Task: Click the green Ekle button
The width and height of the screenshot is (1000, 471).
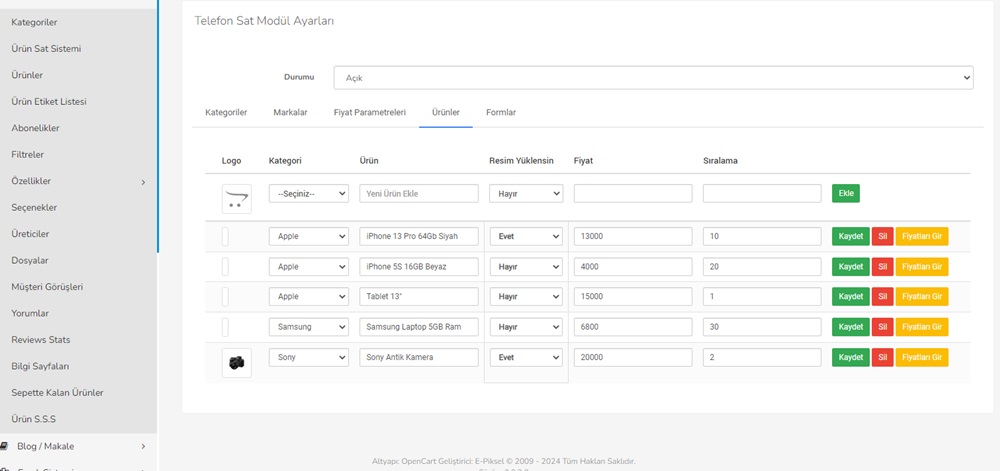Action: coord(846,194)
